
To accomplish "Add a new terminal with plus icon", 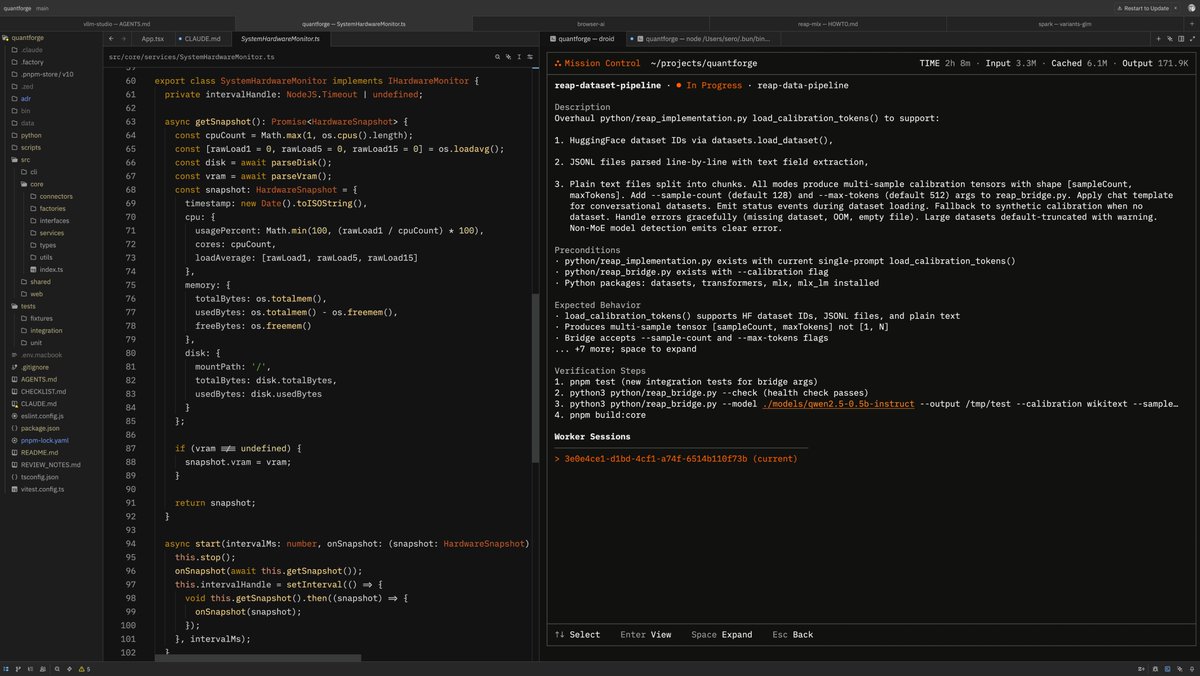I will click(x=1158, y=39).
